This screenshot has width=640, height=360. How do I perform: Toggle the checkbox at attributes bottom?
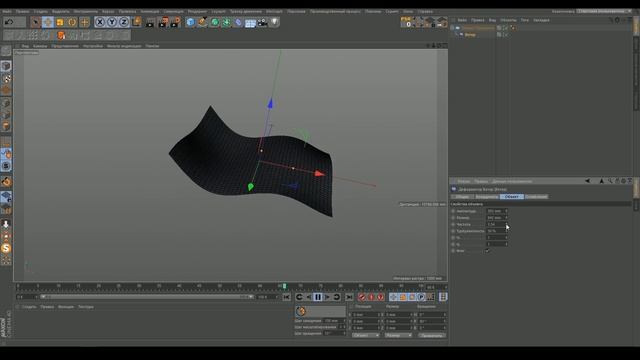487,251
